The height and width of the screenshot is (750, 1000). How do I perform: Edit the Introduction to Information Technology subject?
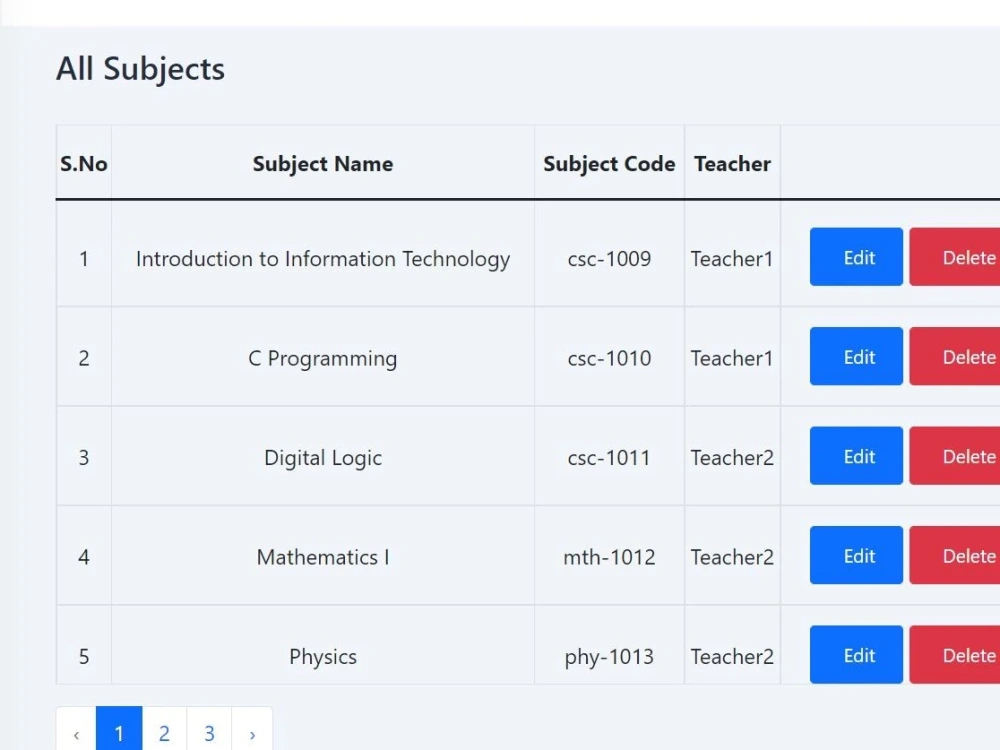pos(855,257)
